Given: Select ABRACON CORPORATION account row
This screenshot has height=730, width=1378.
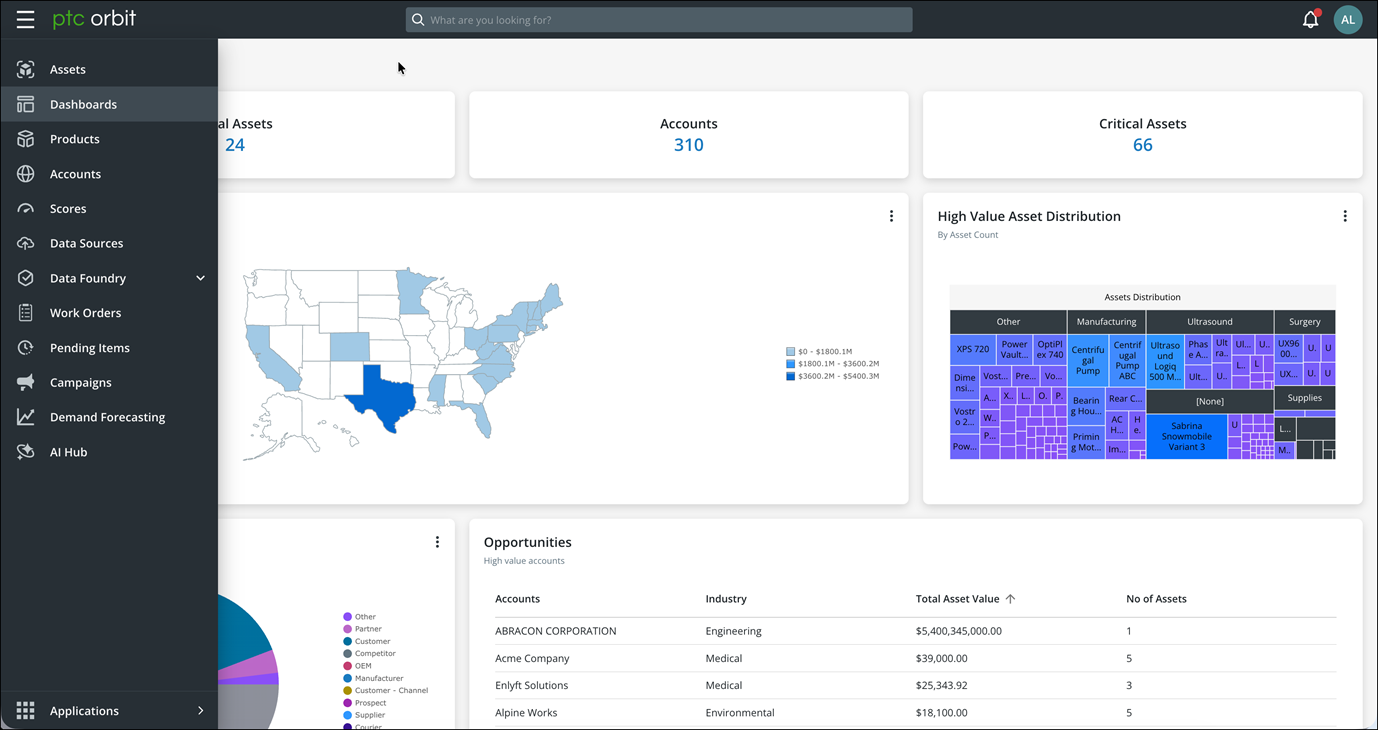Looking at the screenshot, I should point(915,631).
